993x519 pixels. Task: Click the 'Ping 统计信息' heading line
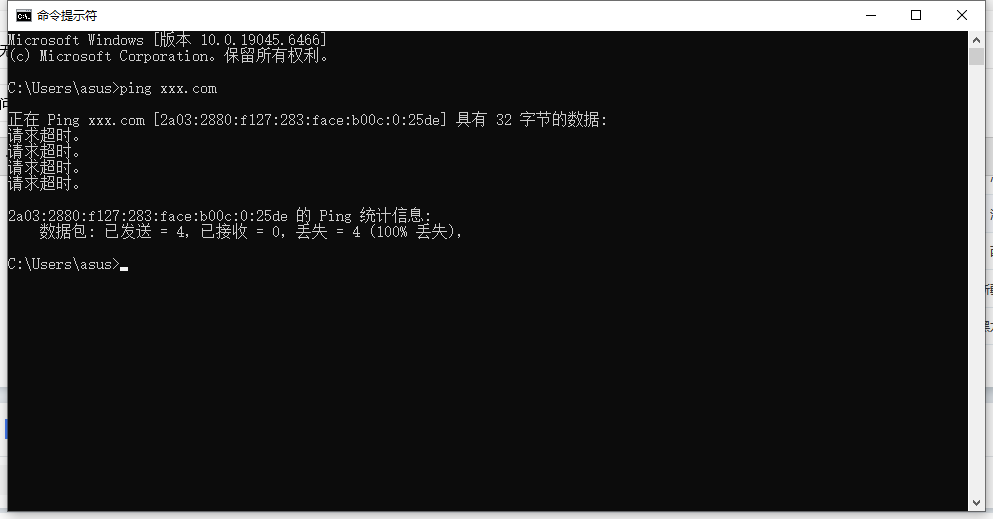tap(219, 216)
